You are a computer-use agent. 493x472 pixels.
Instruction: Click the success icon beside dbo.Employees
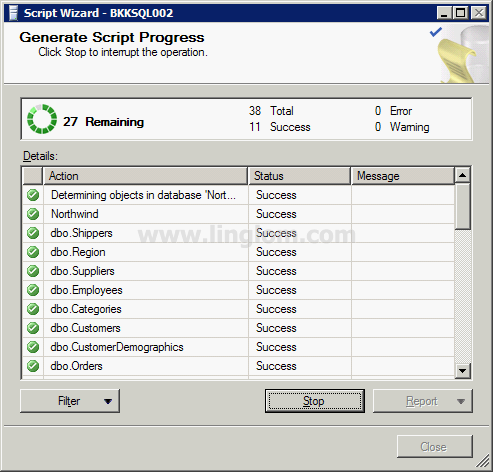pyautogui.click(x=33, y=290)
